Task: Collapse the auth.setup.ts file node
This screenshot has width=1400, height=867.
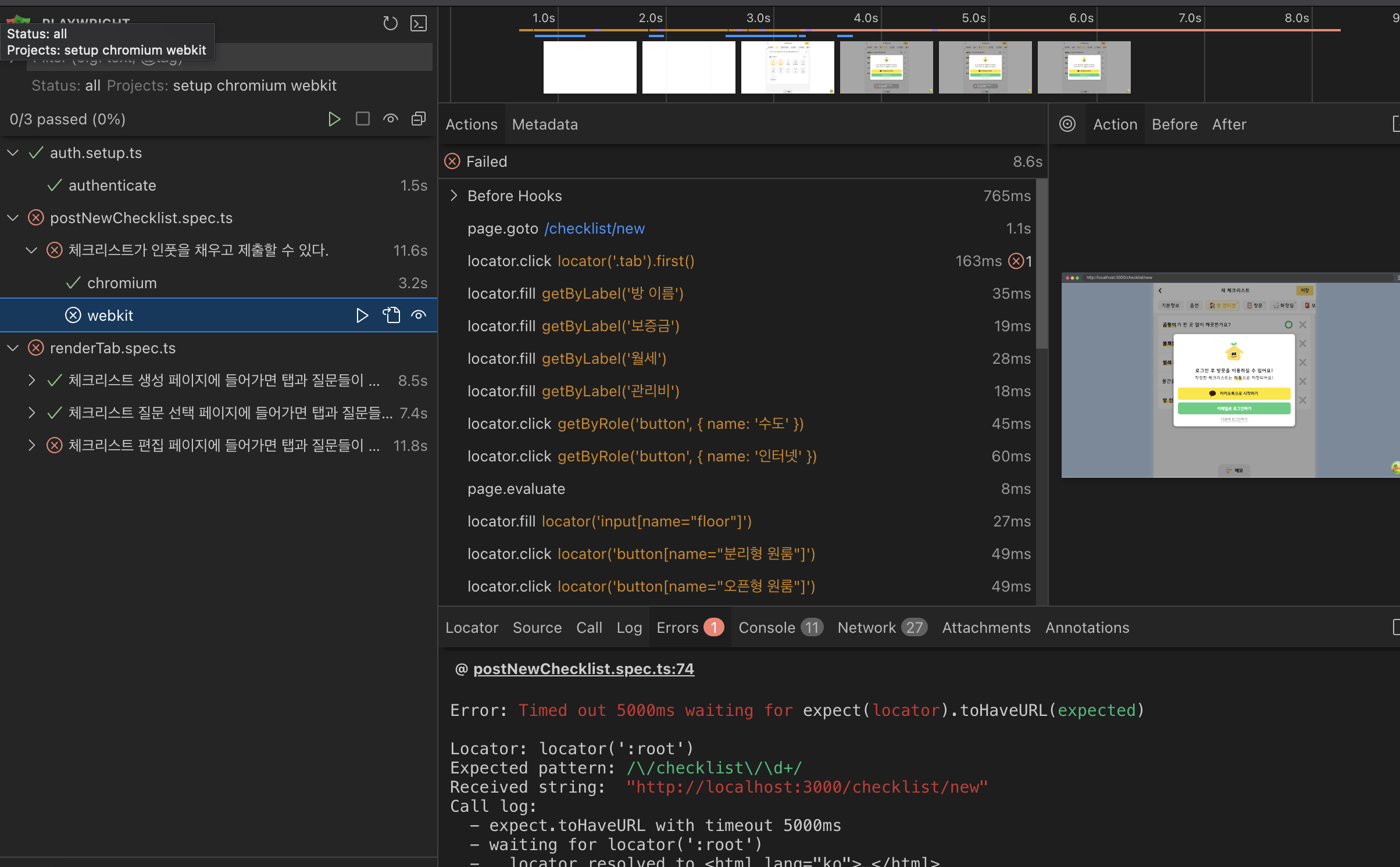Action: click(13, 153)
